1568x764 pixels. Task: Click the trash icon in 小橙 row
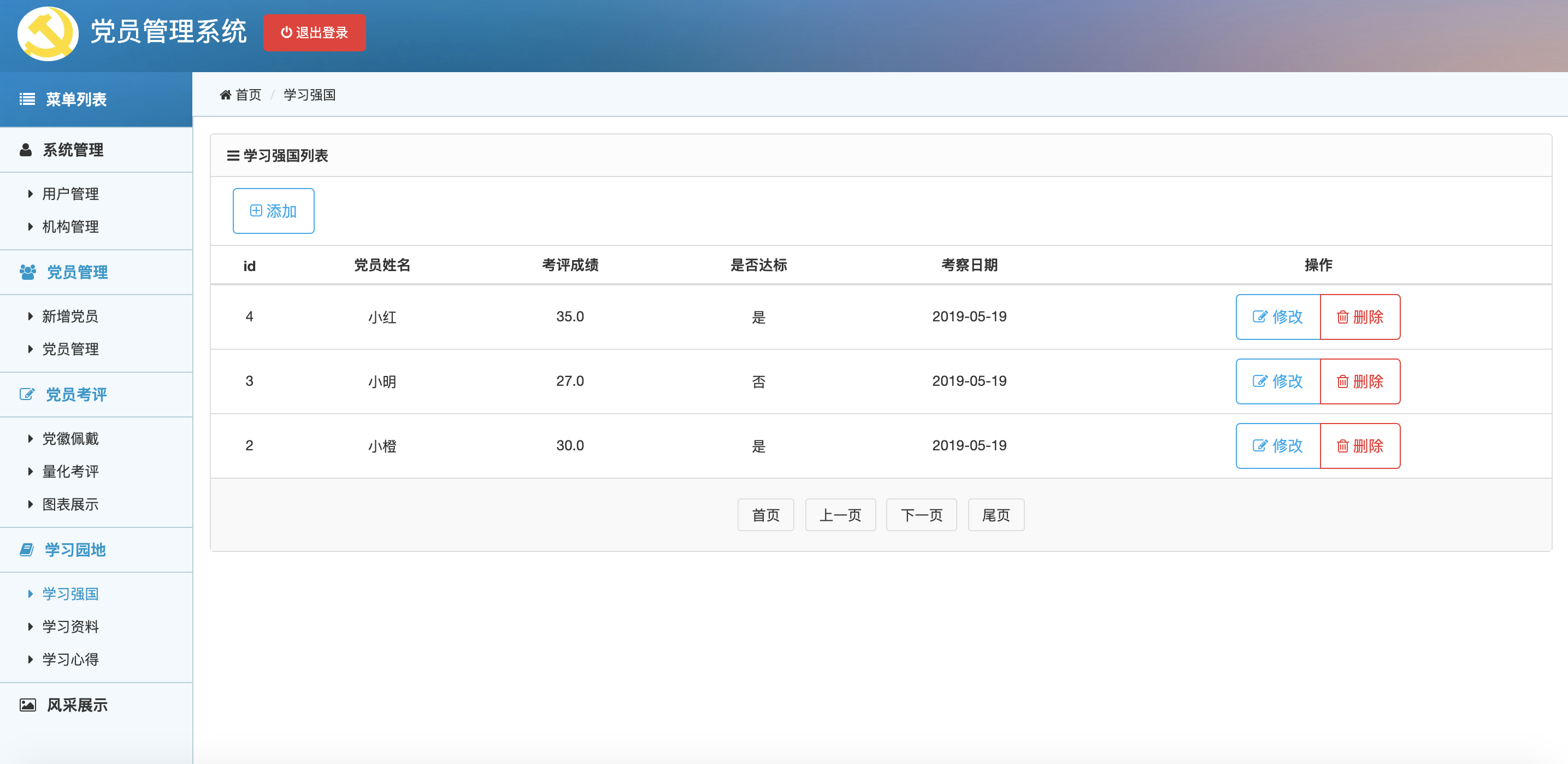pos(1342,446)
